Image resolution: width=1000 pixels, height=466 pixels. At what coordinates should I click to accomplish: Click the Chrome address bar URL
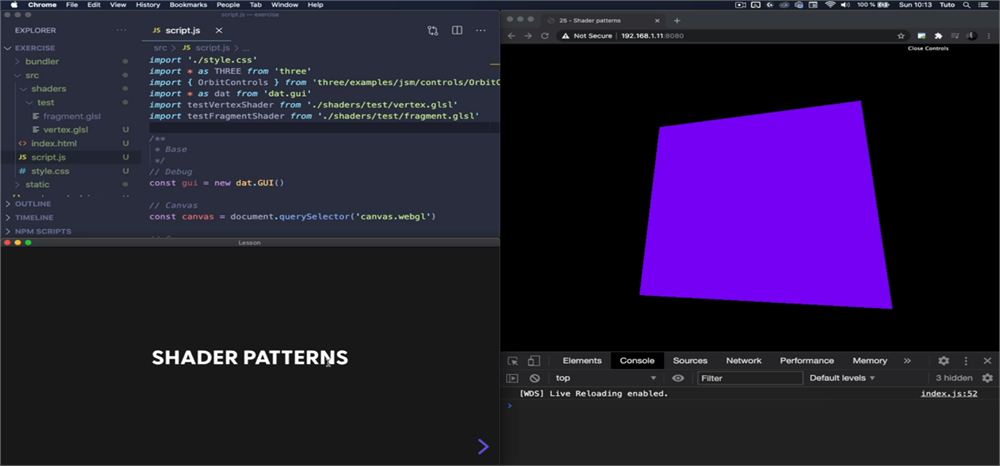(652, 36)
